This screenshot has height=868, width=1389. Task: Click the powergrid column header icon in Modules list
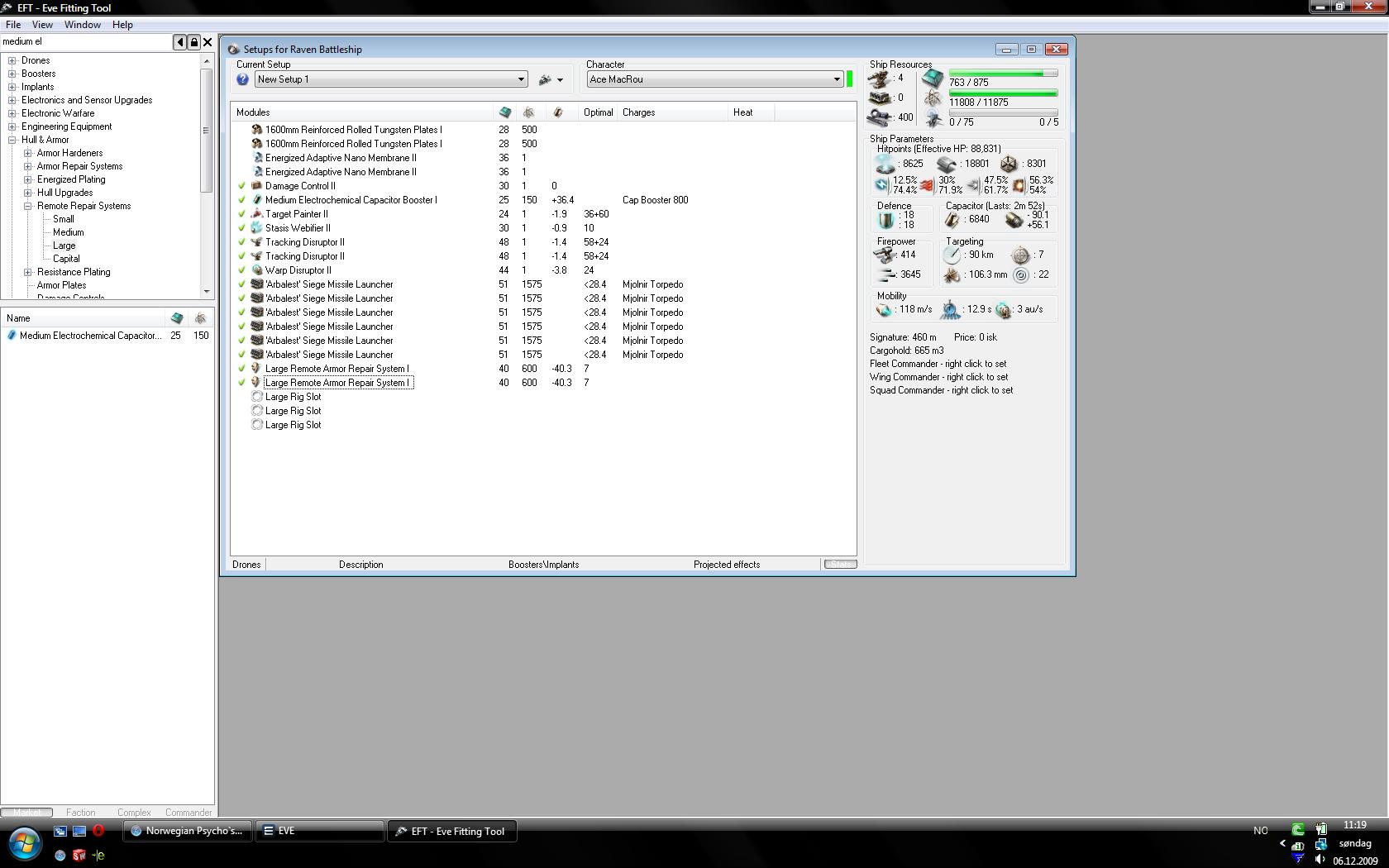[x=529, y=112]
